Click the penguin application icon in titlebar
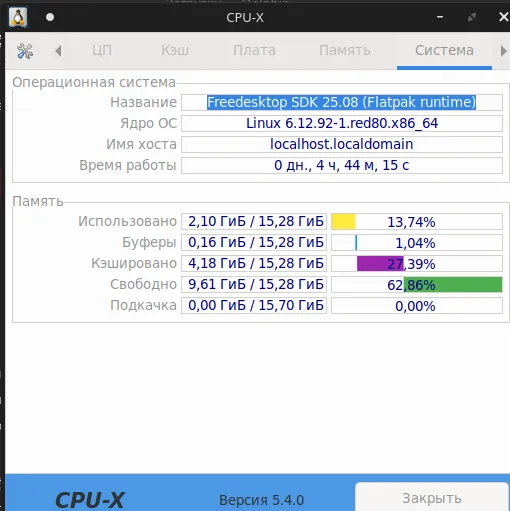Viewport: 510px width, 511px height. tap(18, 17)
